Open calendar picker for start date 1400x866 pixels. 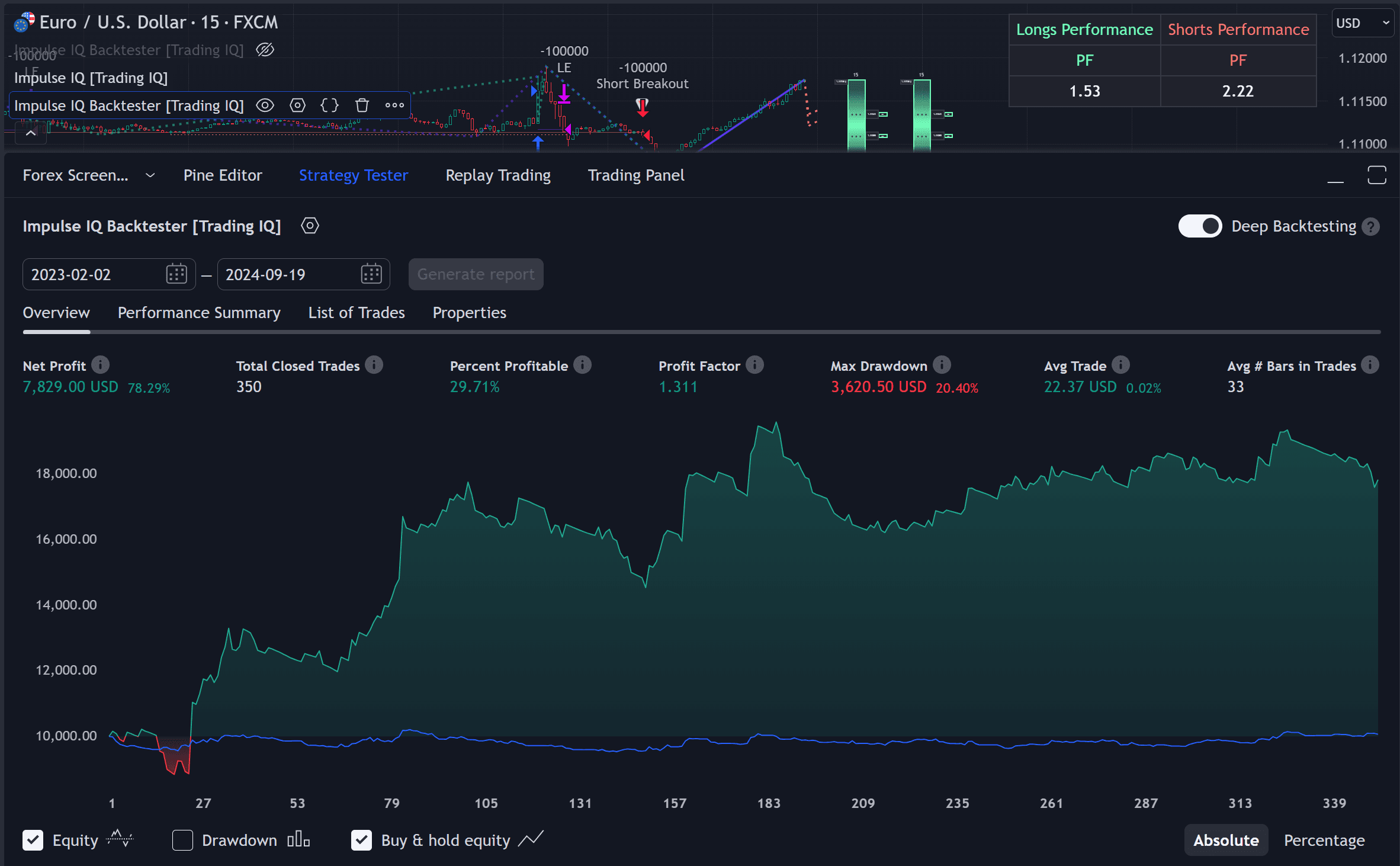click(176, 274)
